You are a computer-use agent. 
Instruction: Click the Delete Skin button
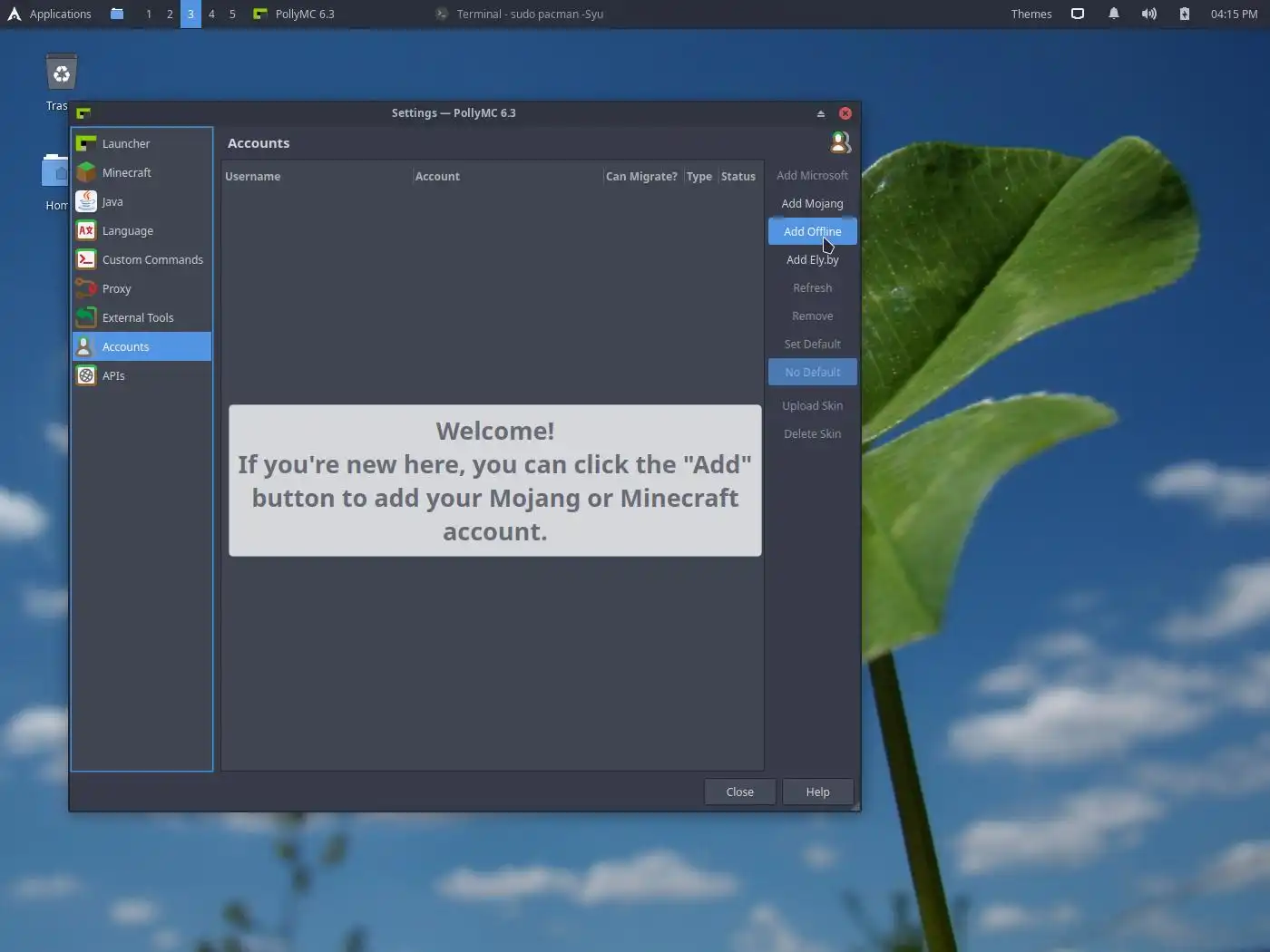pos(812,433)
